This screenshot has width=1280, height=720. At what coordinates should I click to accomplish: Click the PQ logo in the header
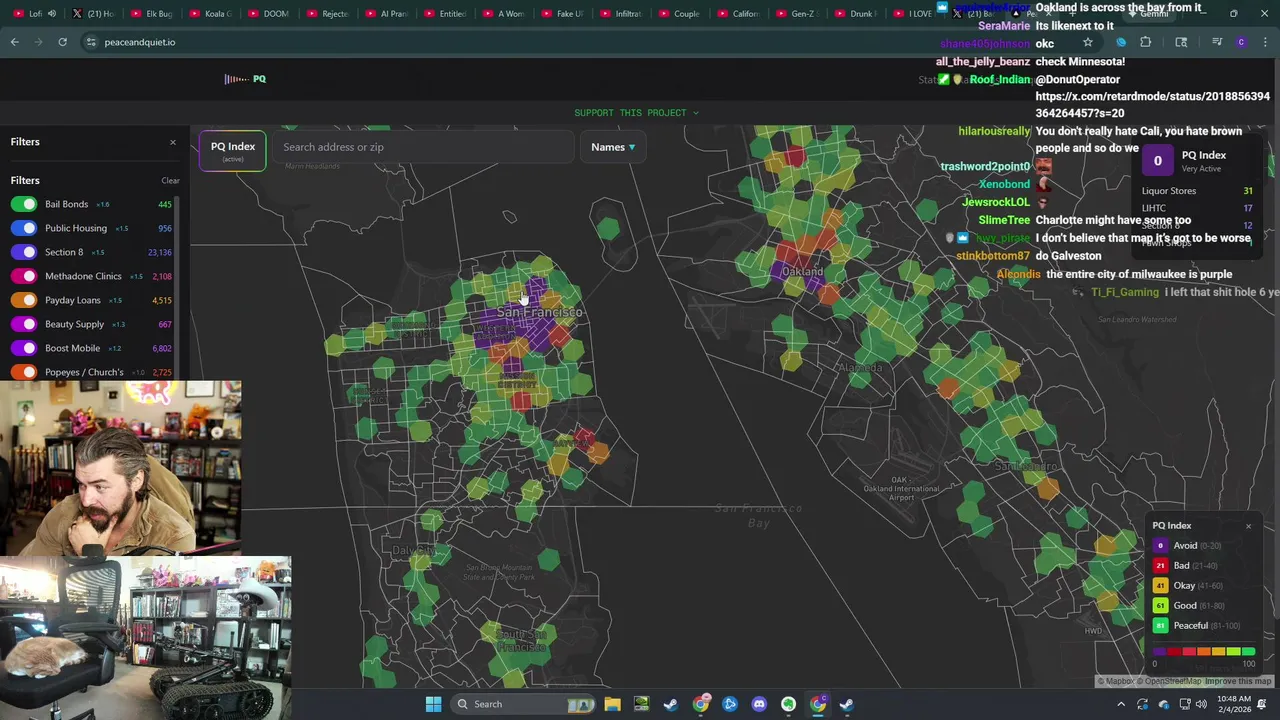245,79
